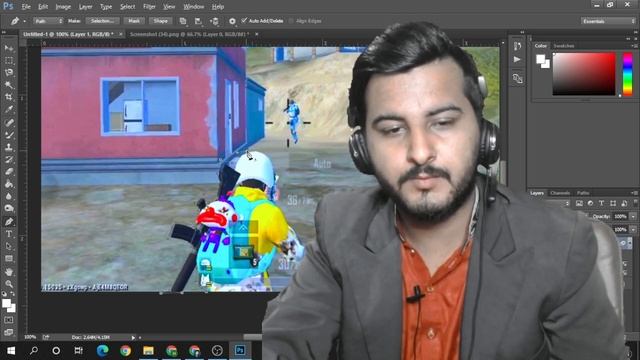
Task: Select the Hand tool
Action: 9,271
